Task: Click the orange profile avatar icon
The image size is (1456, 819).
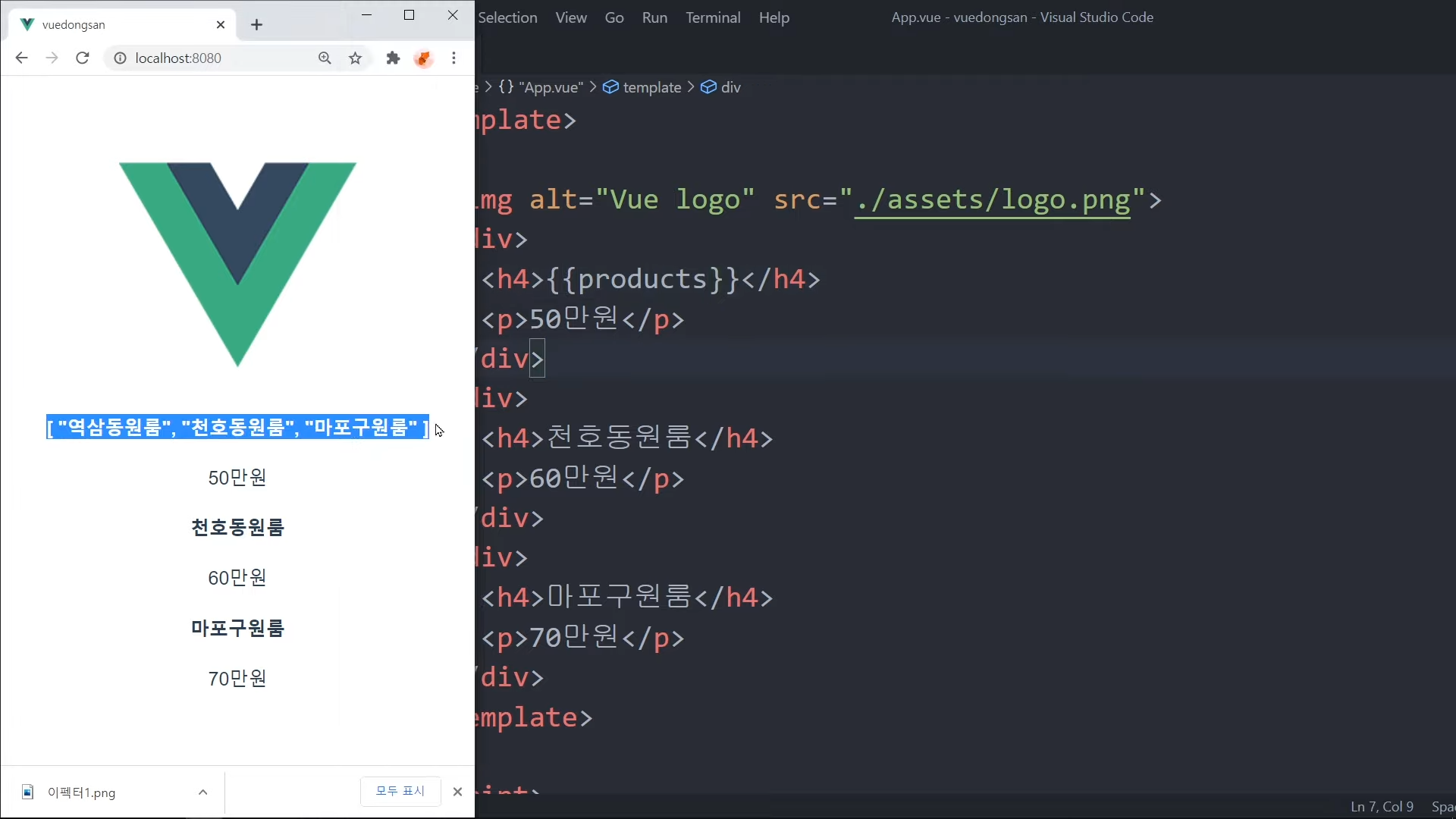Action: pyautogui.click(x=423, y=58)
